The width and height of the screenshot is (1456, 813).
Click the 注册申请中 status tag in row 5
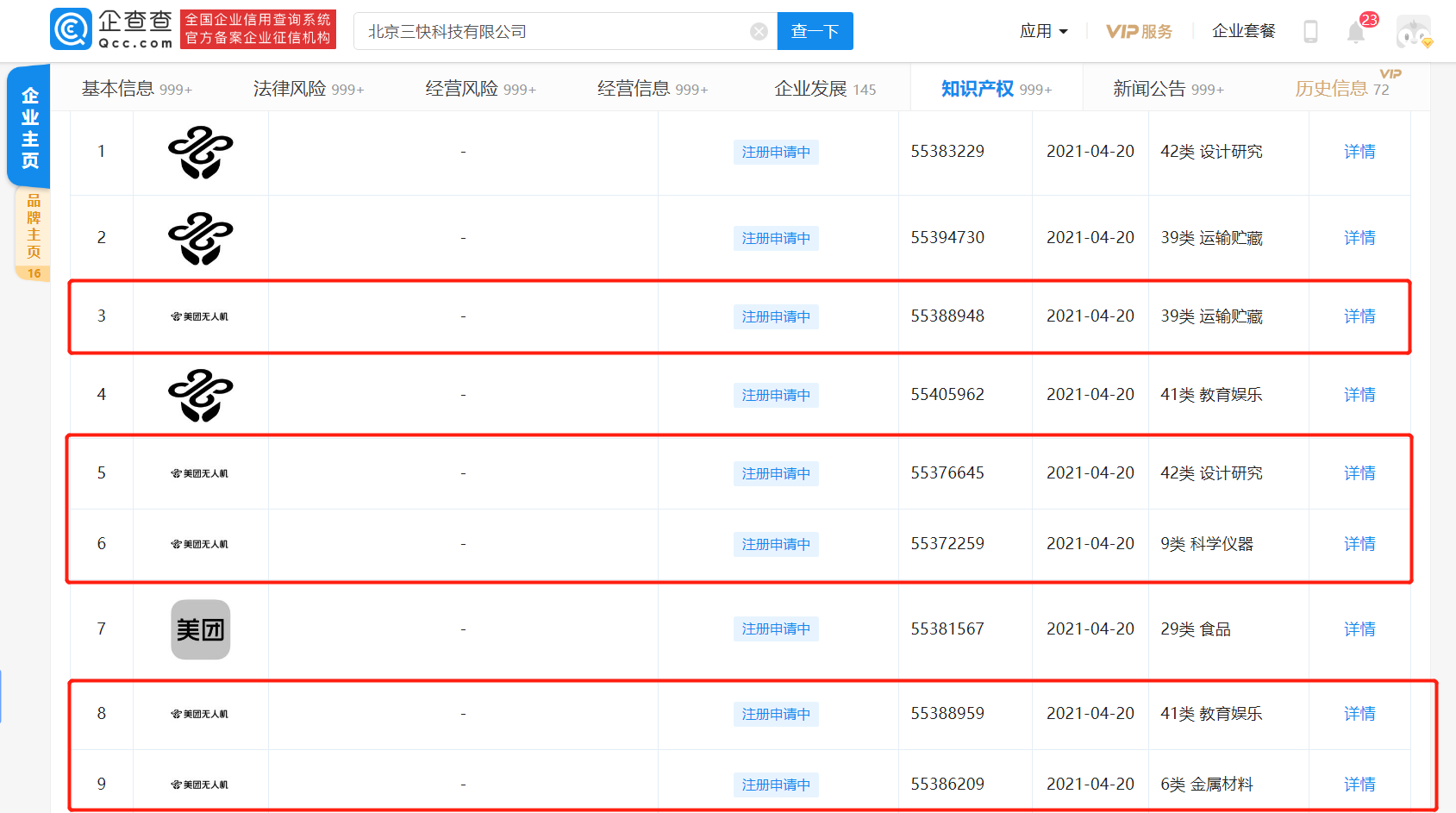[x=775, y=473]
